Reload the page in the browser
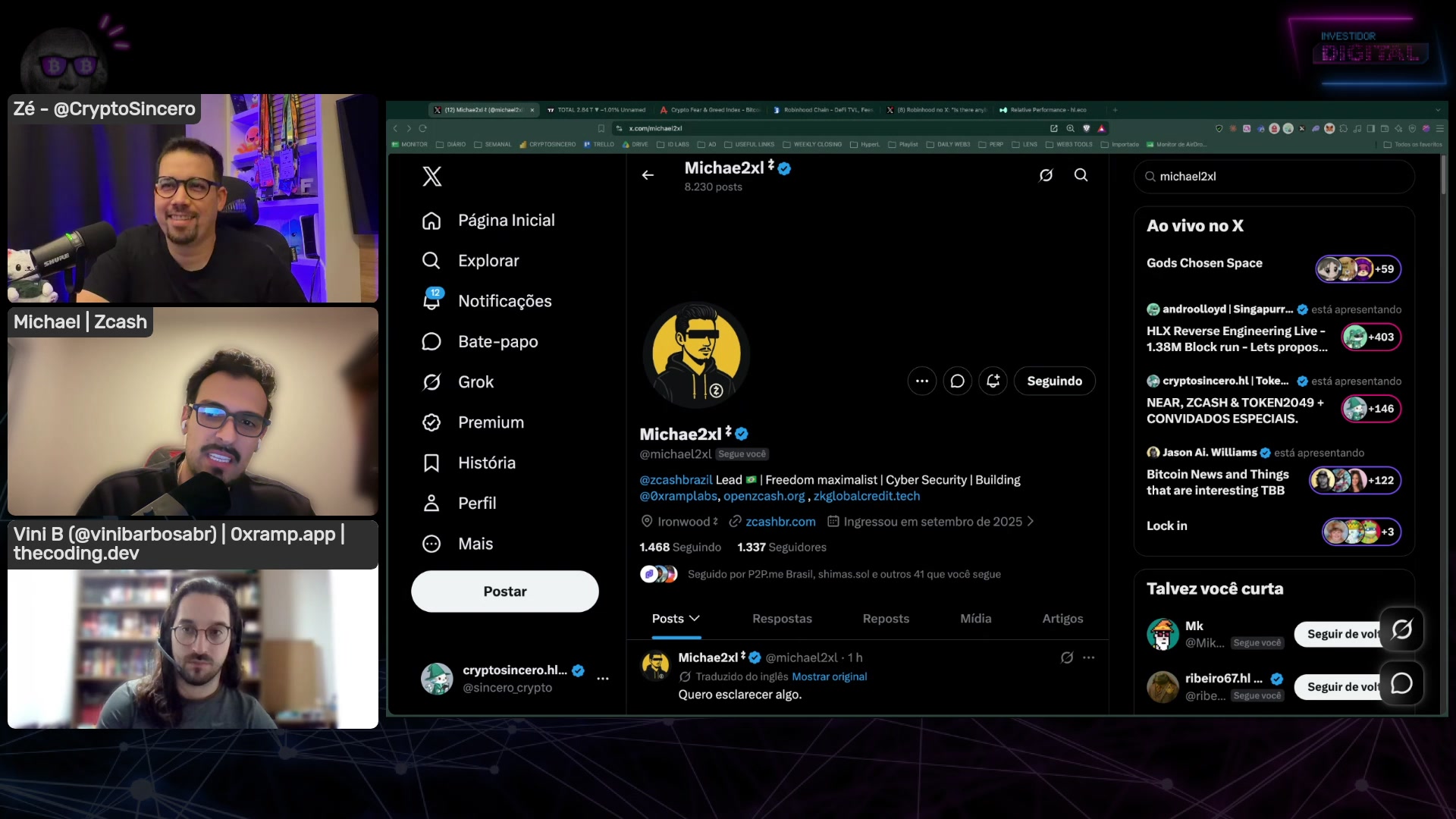This screenshot has height=819, width=1456. click(423, 129)
